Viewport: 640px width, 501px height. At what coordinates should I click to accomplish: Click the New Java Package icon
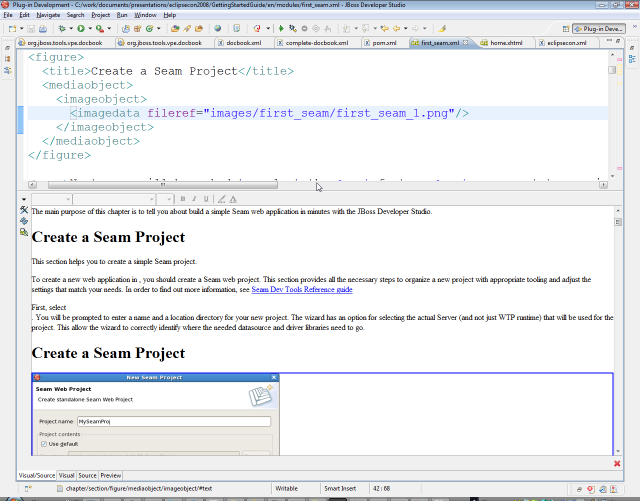[138, 29]
